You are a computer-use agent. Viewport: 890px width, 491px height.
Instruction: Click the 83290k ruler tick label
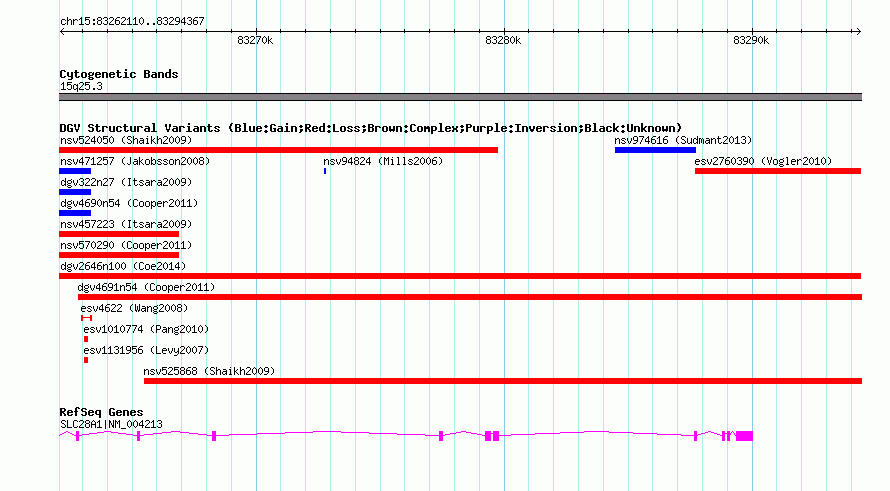pyautogui.click(x=751, y=40)
